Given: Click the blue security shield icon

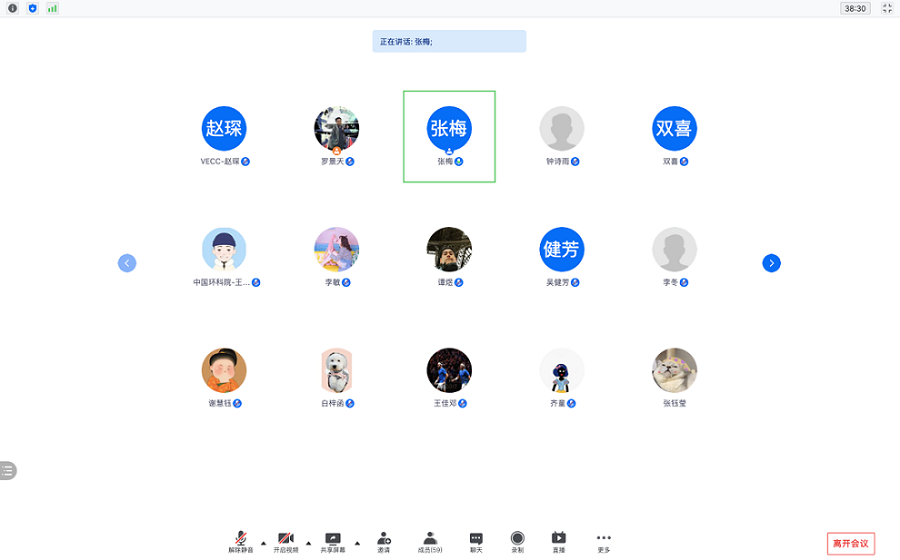Looking at the screenshot, I should tap(32, 8).
